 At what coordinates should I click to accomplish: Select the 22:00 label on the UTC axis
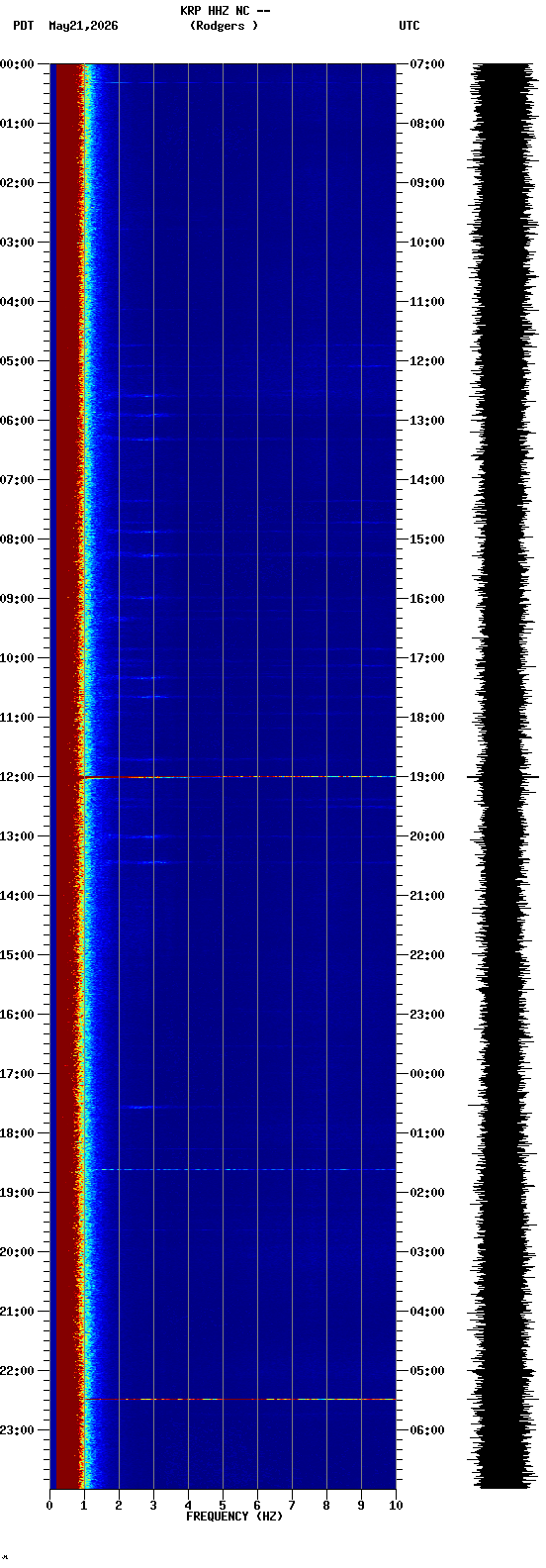pyautogui.click(x=427, y=955)
